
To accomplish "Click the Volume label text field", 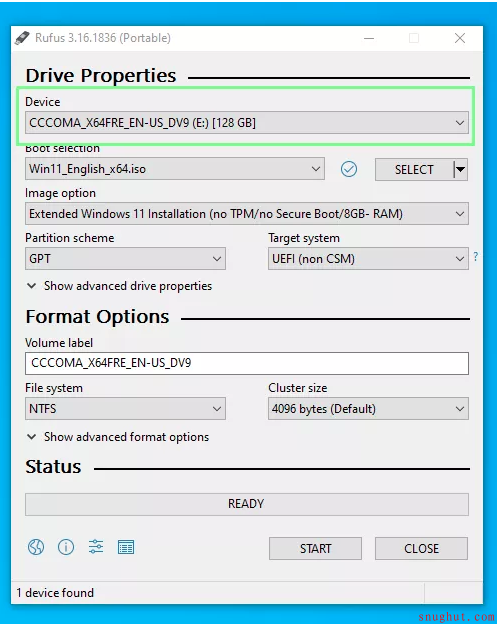I will (247, 363).
